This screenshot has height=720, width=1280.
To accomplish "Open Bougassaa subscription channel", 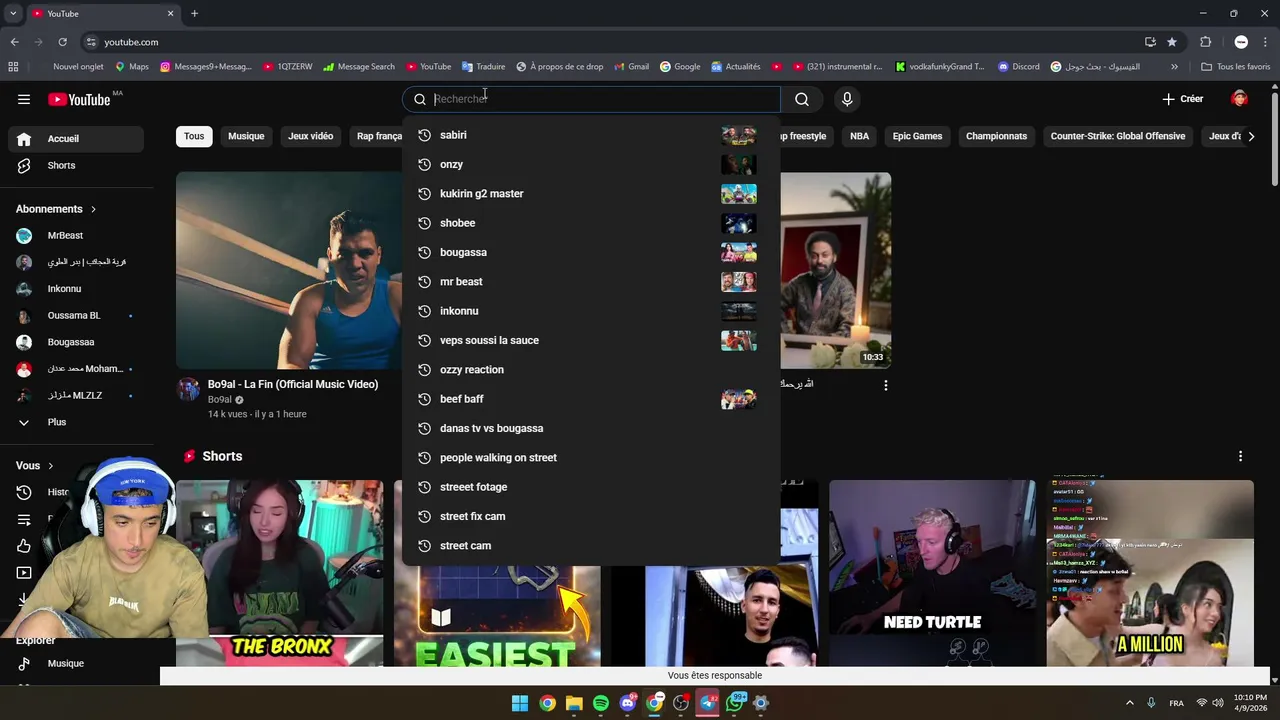I will coord(76,342).
